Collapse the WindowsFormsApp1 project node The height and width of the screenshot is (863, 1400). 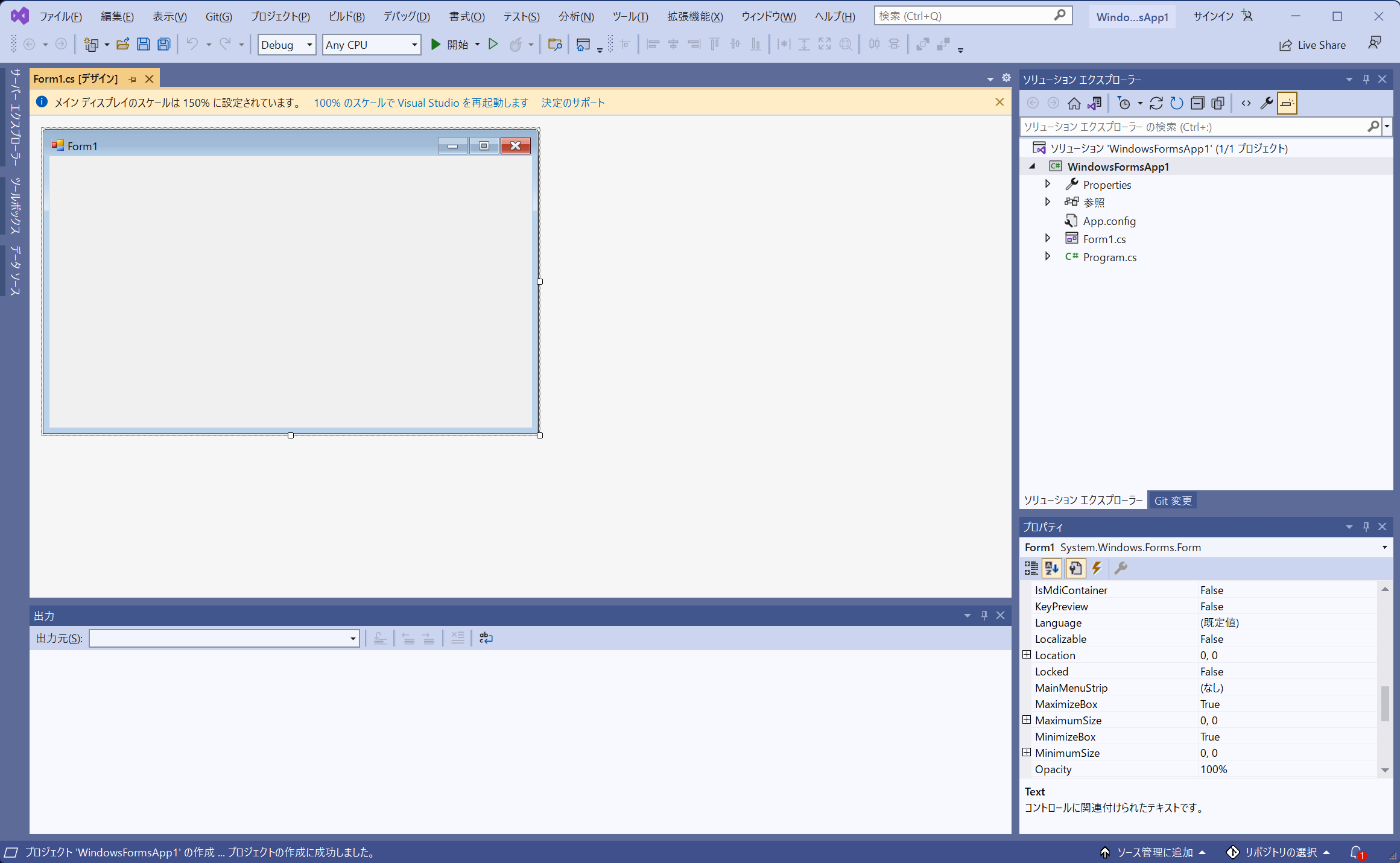pyautogui.click(x=1032, y=166)
